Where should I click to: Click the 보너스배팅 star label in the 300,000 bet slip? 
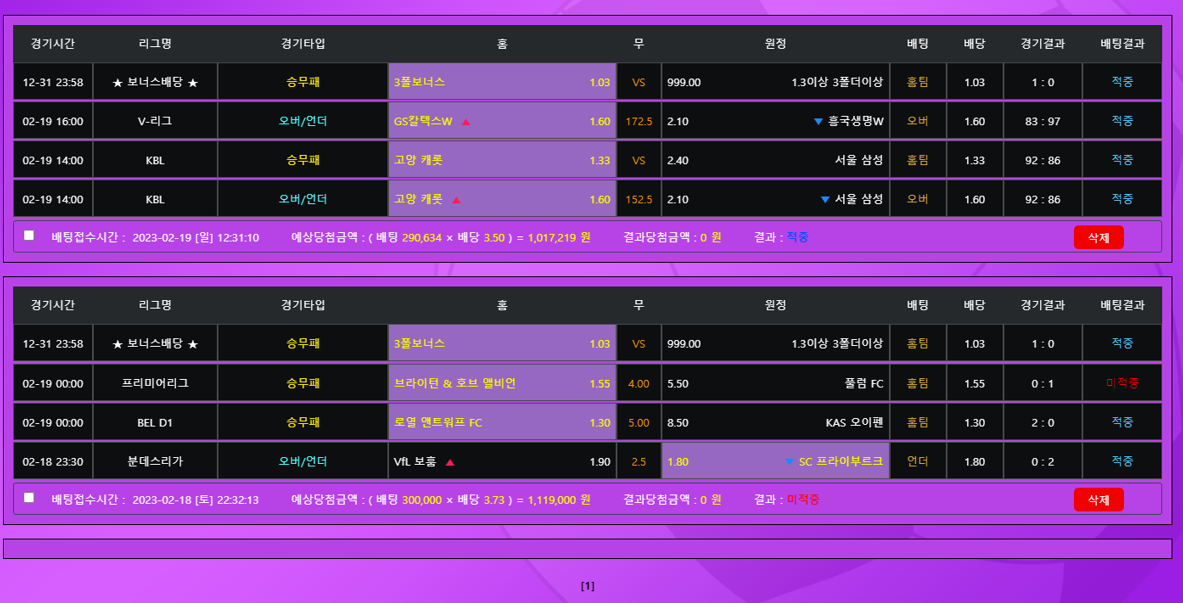pos(155,344)
